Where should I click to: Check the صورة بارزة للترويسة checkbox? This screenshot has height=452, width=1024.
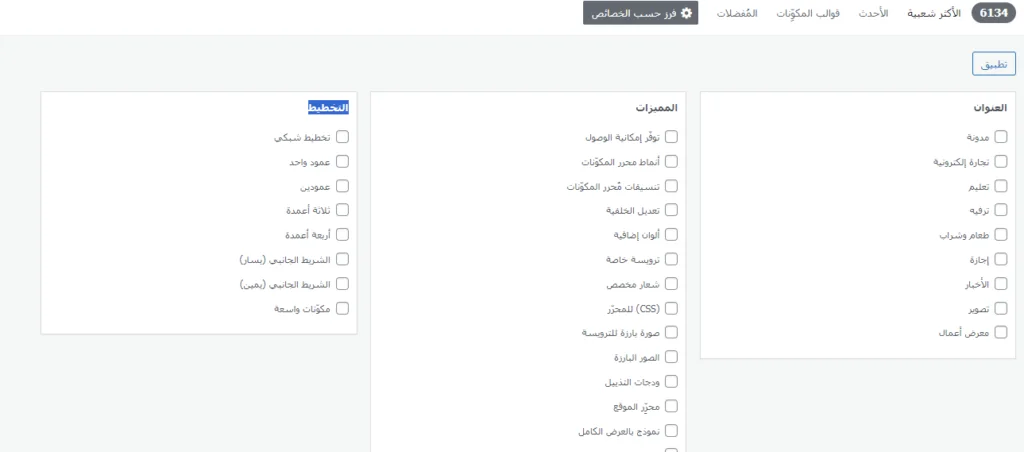[671, 332]
